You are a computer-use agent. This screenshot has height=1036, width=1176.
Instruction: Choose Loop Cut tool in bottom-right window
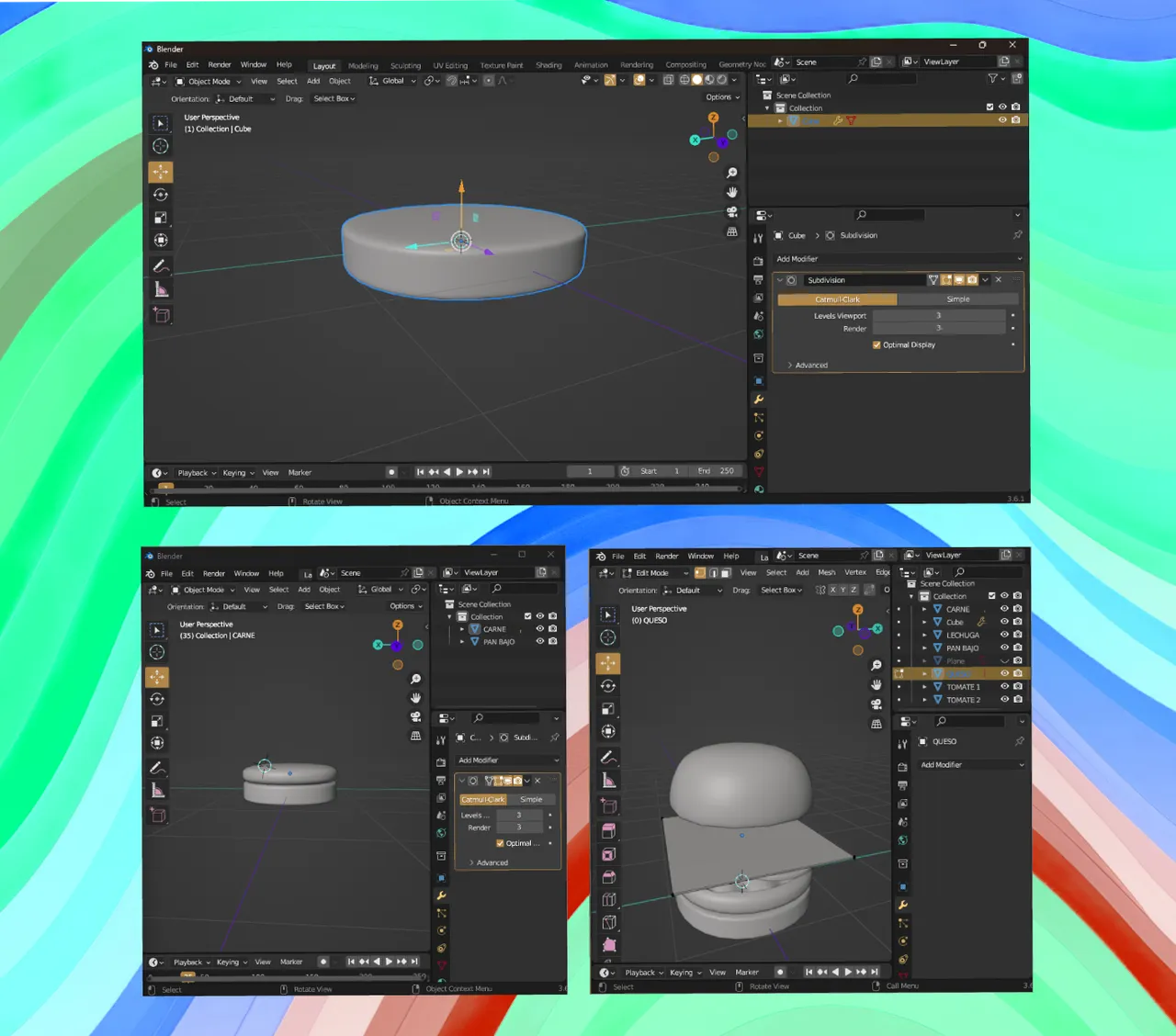[608, 899]
